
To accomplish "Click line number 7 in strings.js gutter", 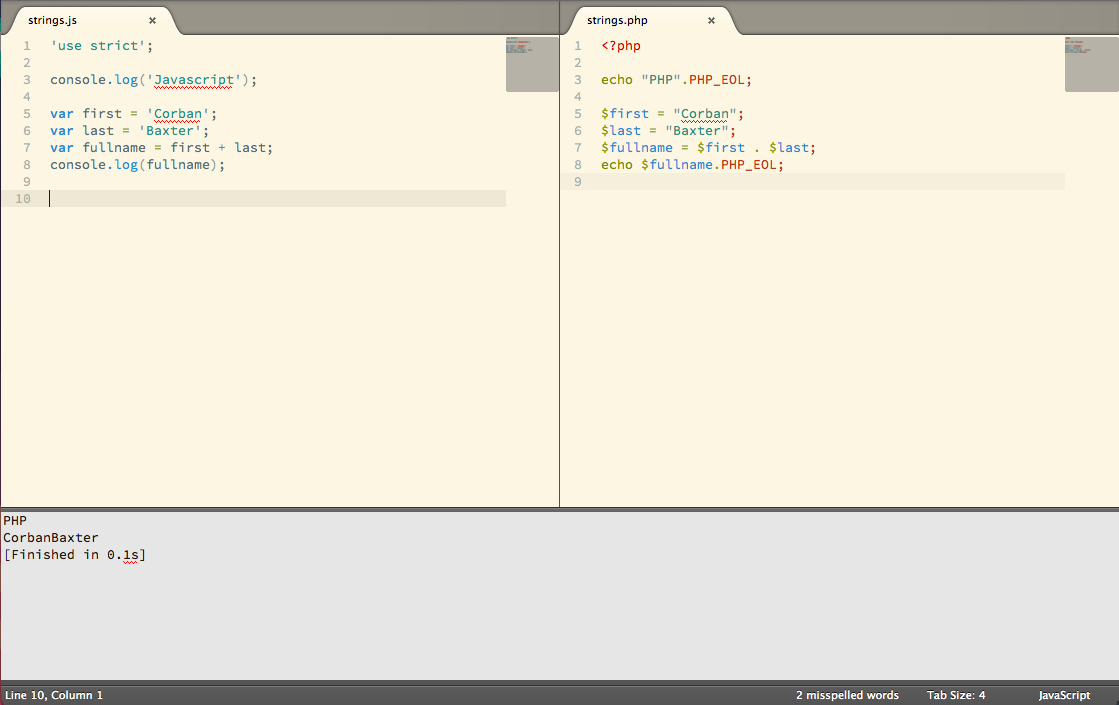I will [x=27, y=148].
